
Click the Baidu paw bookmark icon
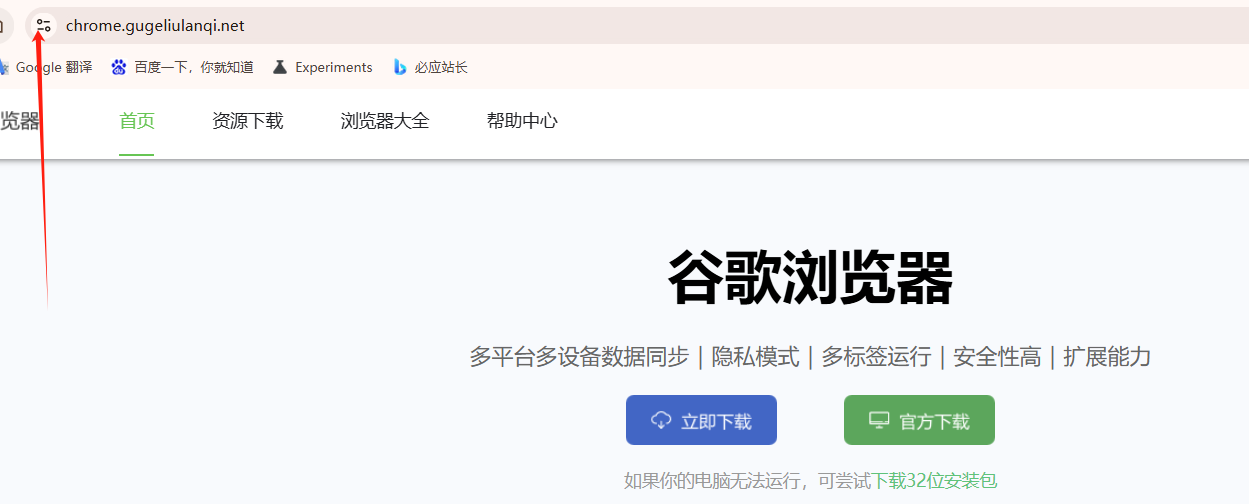(119, 67)
